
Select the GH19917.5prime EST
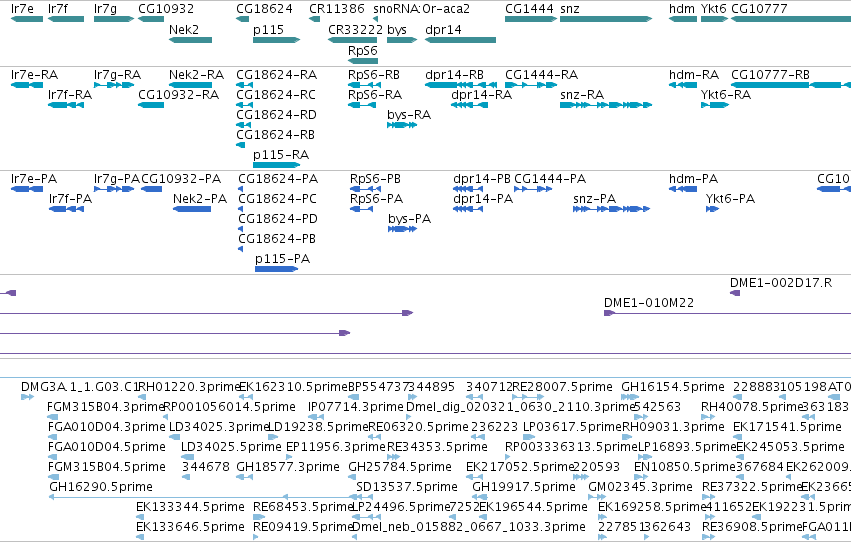tap(480, 497)
